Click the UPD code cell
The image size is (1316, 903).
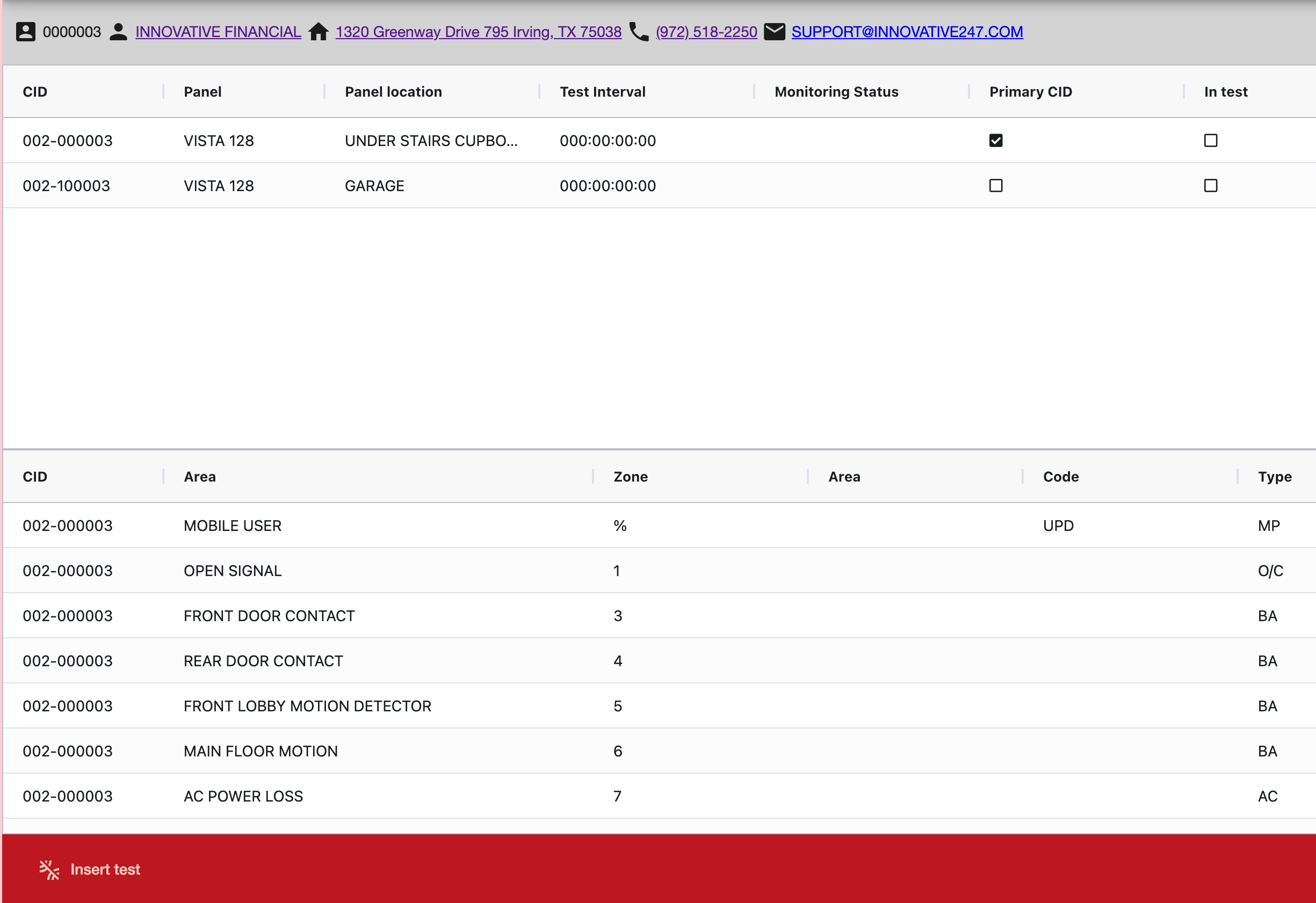pos(1058,526)
